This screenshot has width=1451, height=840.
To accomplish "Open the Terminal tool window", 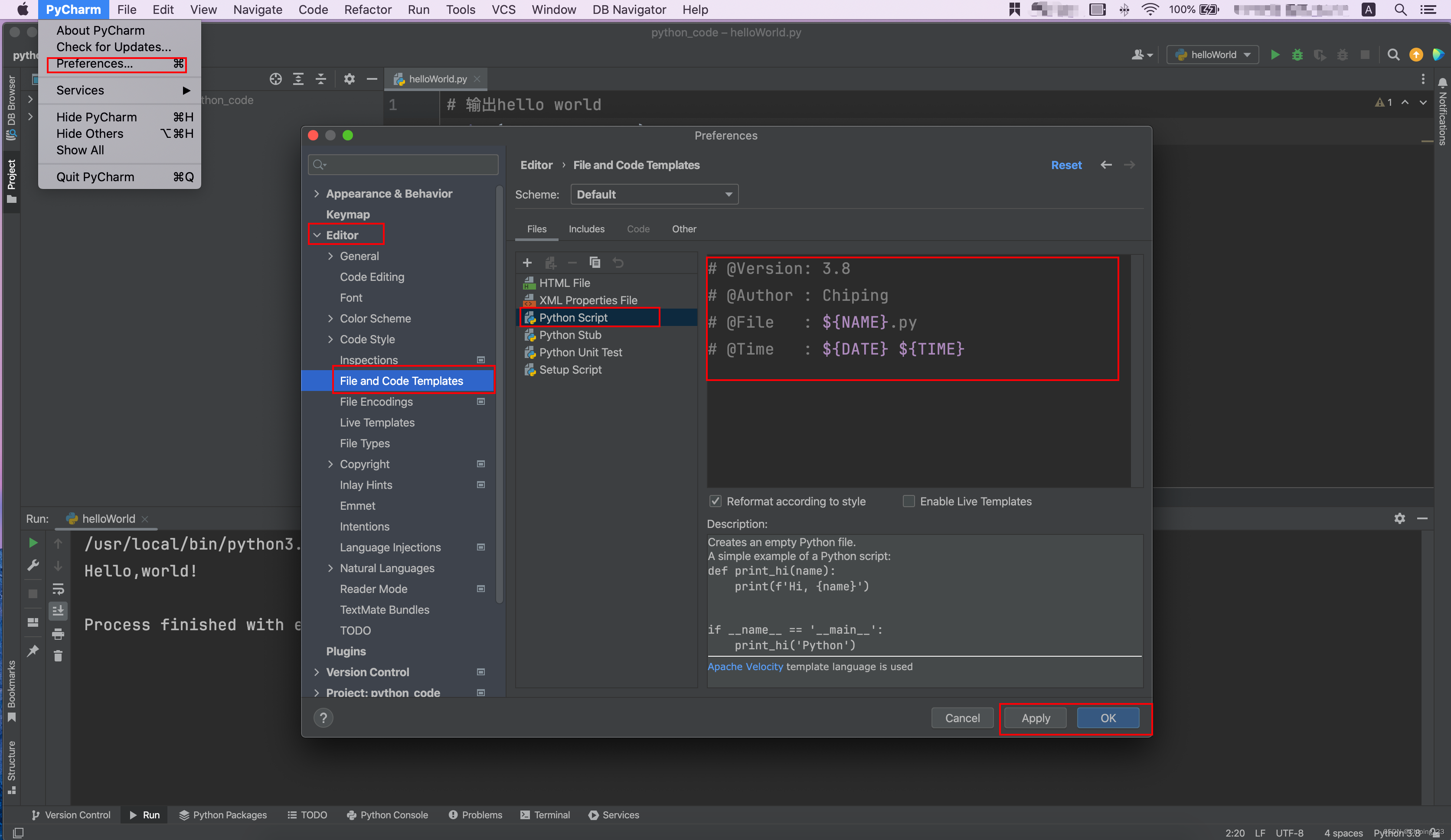I will [545, 815].
